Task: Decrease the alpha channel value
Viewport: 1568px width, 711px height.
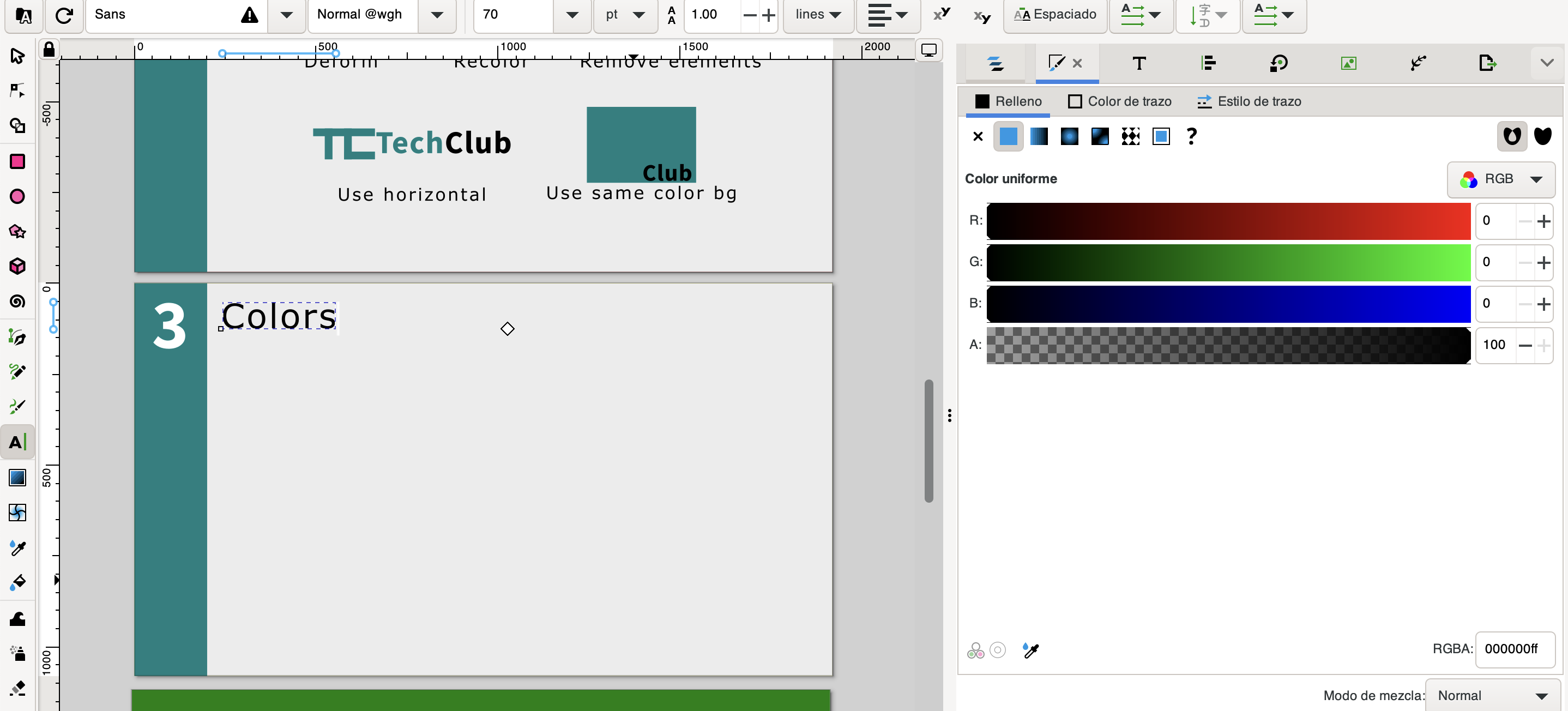Action: 1525,345
